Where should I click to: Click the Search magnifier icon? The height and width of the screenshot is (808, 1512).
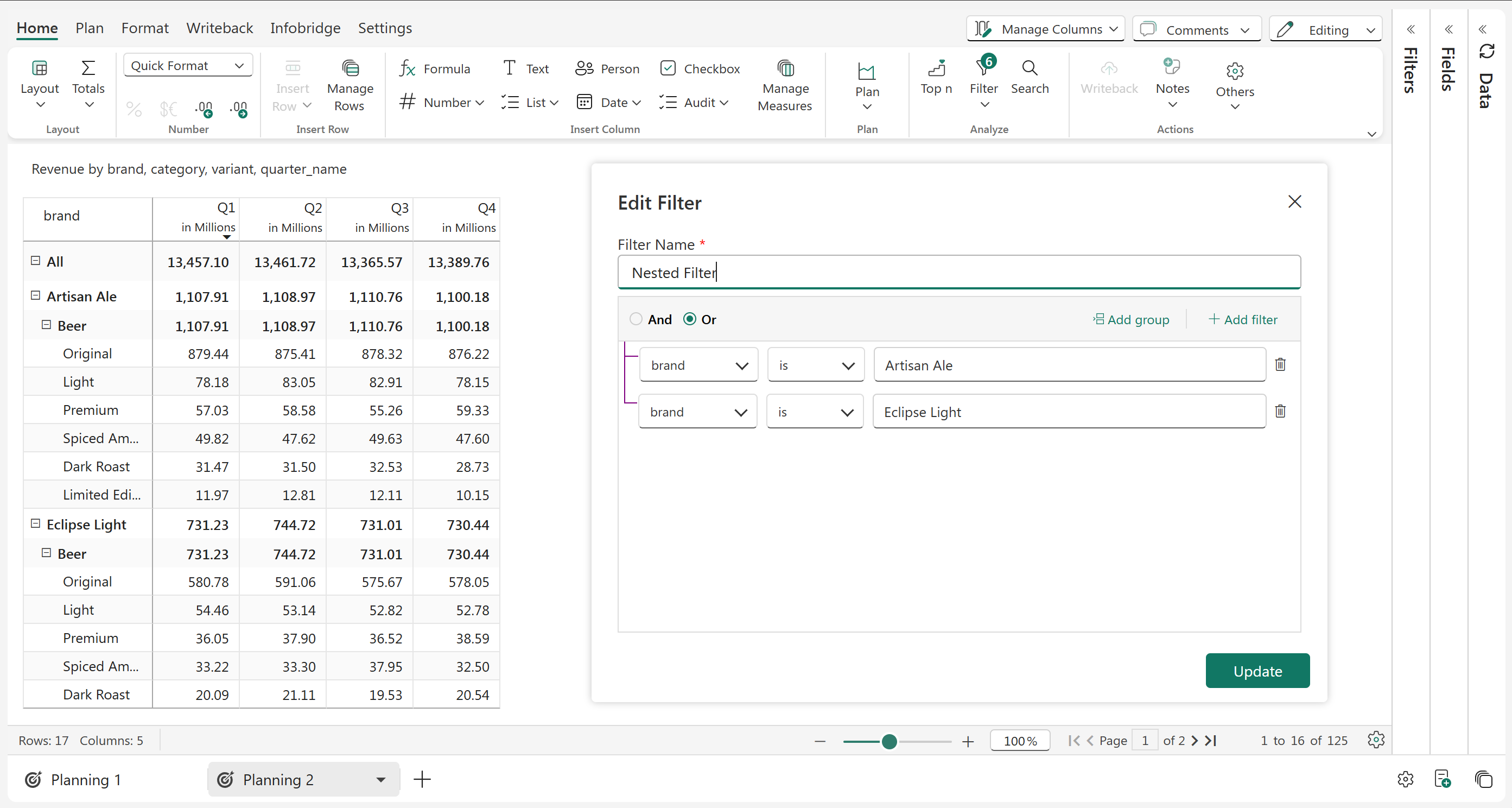[x=1029, y=68]
